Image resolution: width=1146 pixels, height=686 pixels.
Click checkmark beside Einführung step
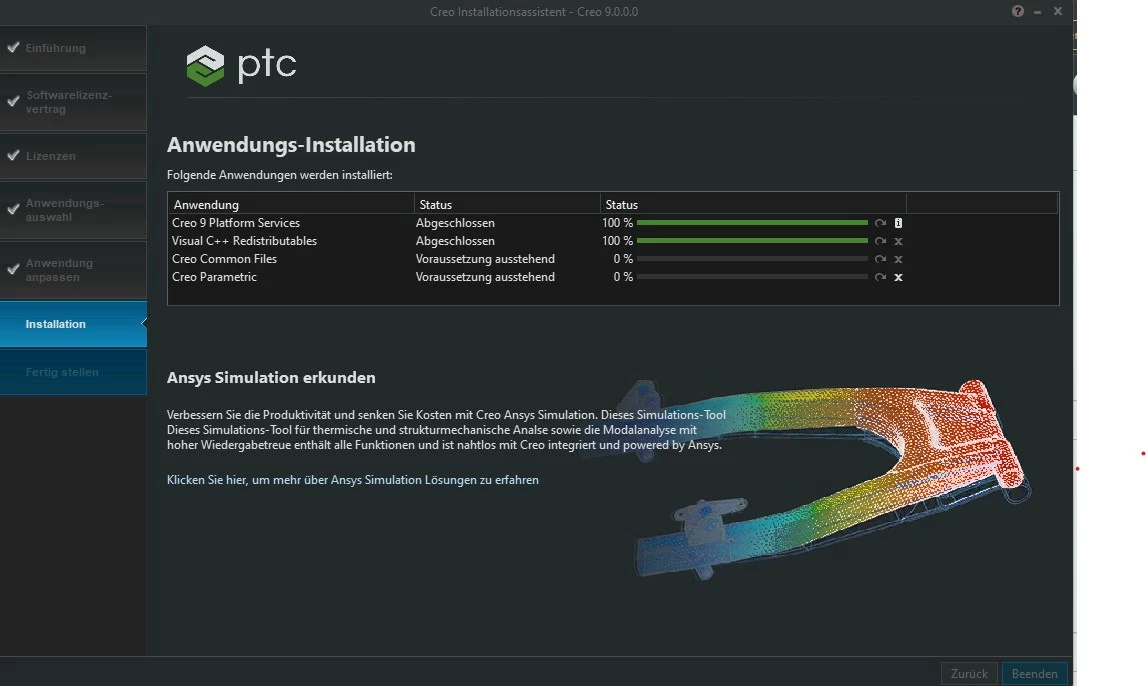click(13, 47)
